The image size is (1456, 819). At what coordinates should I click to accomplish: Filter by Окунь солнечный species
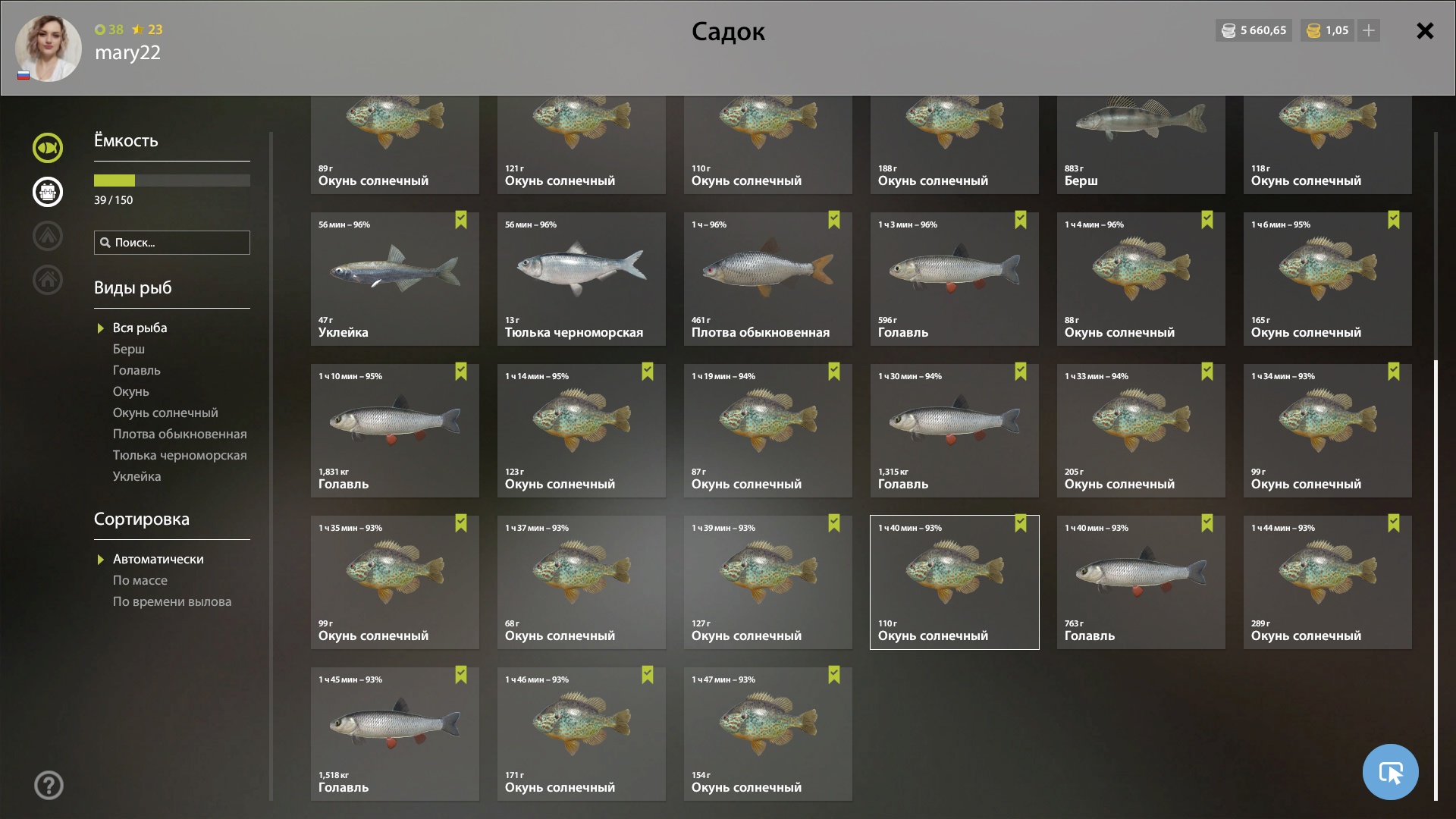(x=165, y=413)
